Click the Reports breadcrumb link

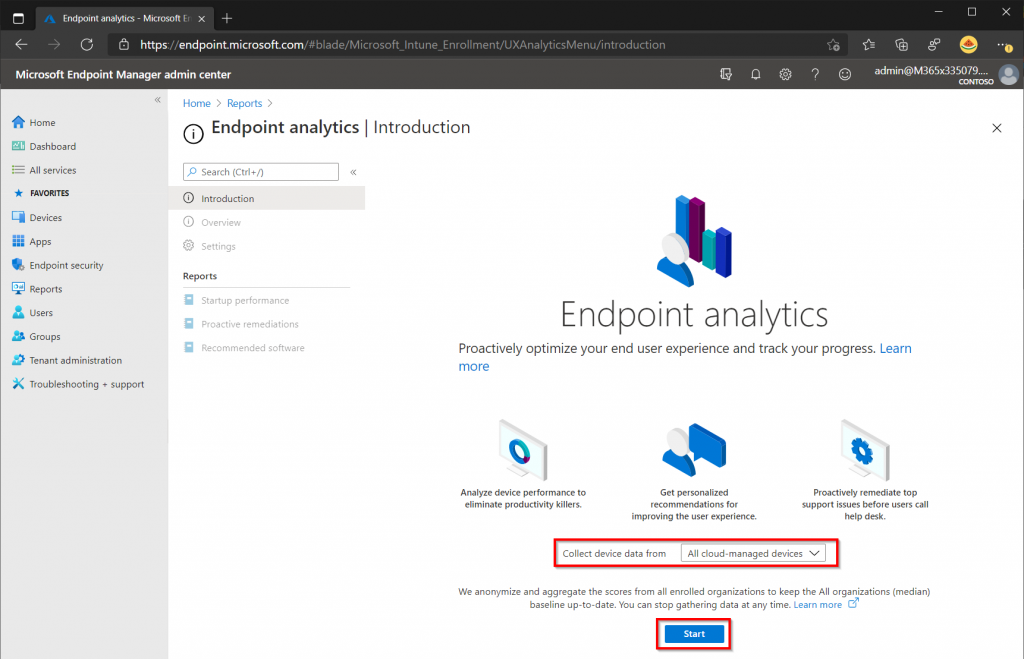244,103
